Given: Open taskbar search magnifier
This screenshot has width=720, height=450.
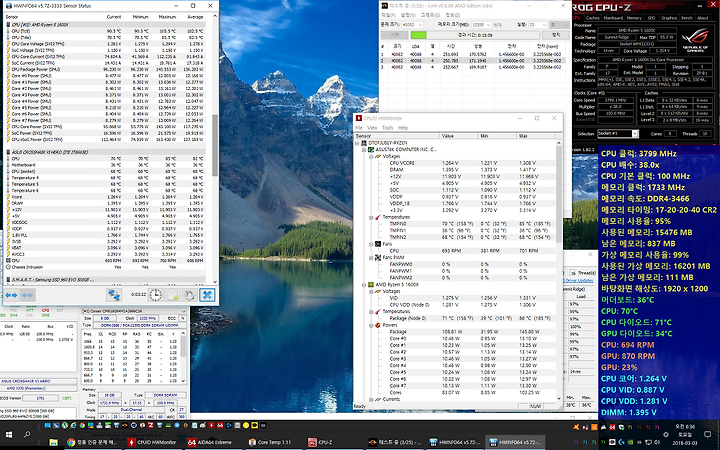Looking at the screenshot, I should click(x=27, y=435).
